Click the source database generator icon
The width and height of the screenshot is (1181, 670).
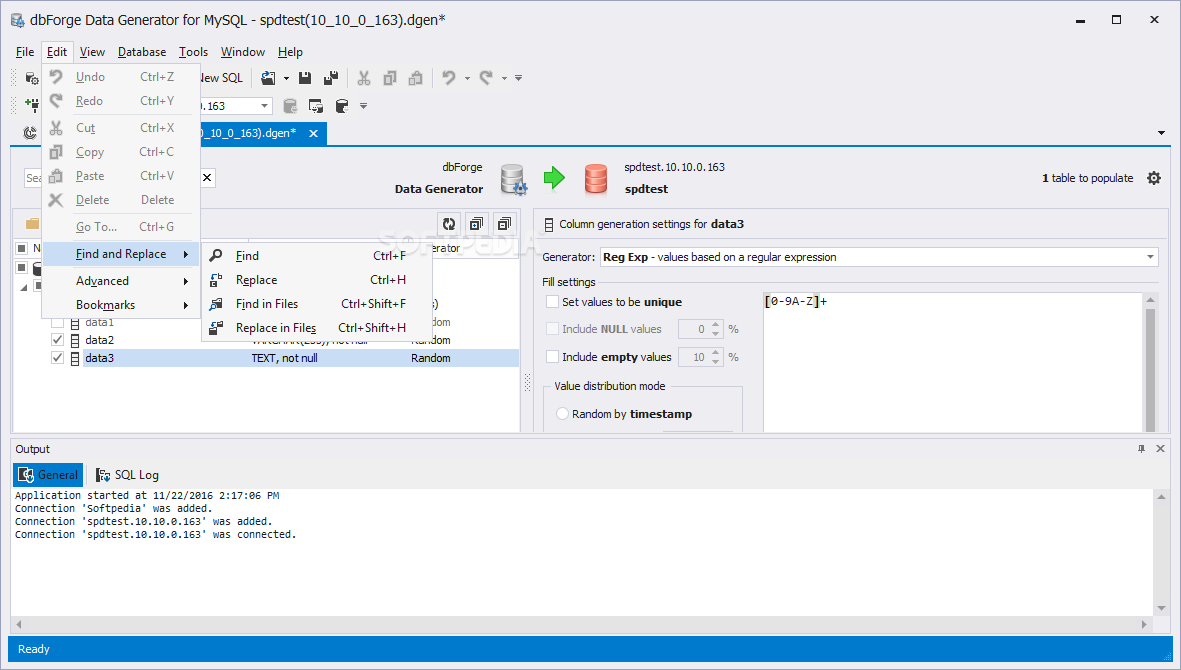(x=514, y=179)
